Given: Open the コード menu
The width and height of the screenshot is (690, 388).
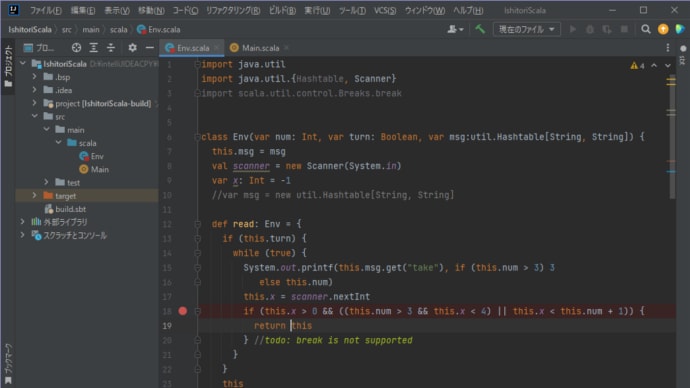Looking at the screenshot, I should (185, 10).
